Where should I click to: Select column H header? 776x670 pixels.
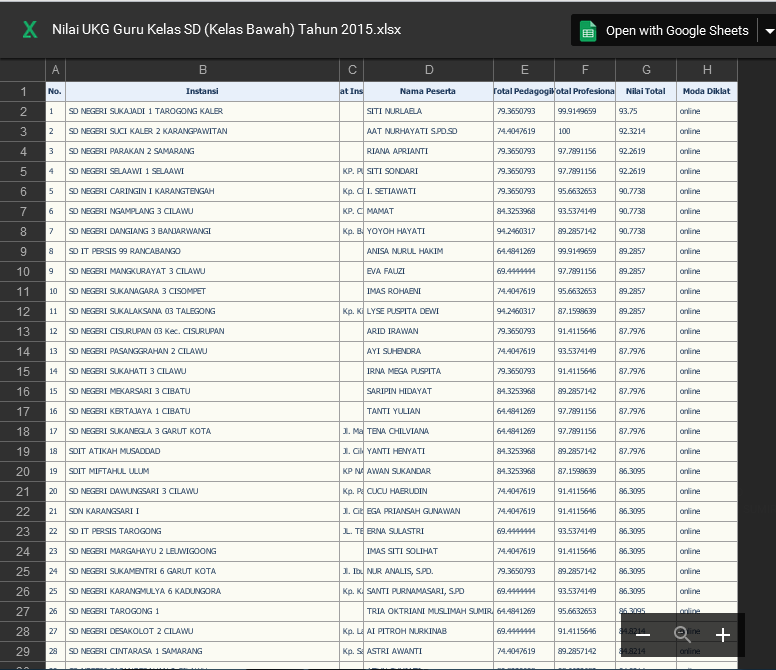pyautogui.click(x=707, y=70)
